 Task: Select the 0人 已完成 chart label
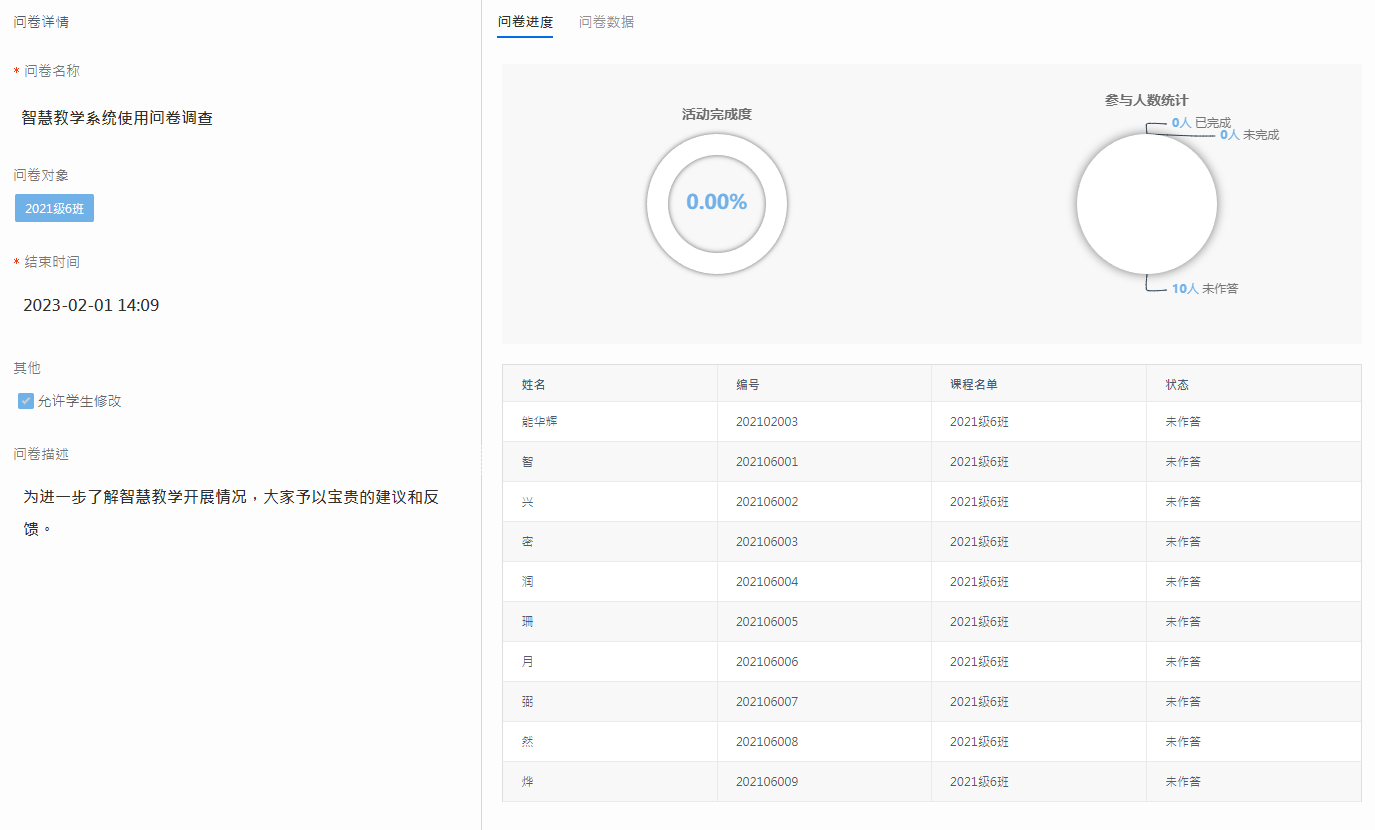1201,122
